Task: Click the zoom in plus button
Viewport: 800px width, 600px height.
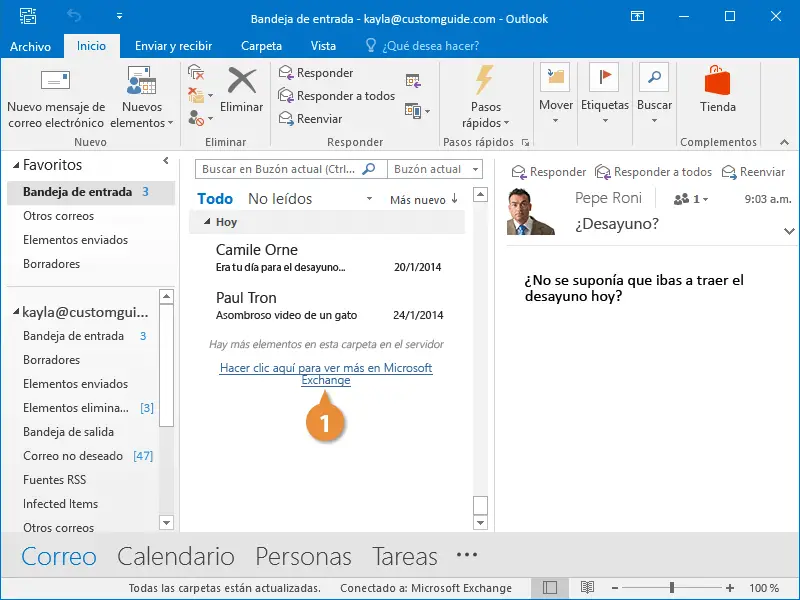Action: (x=730, y=588)
